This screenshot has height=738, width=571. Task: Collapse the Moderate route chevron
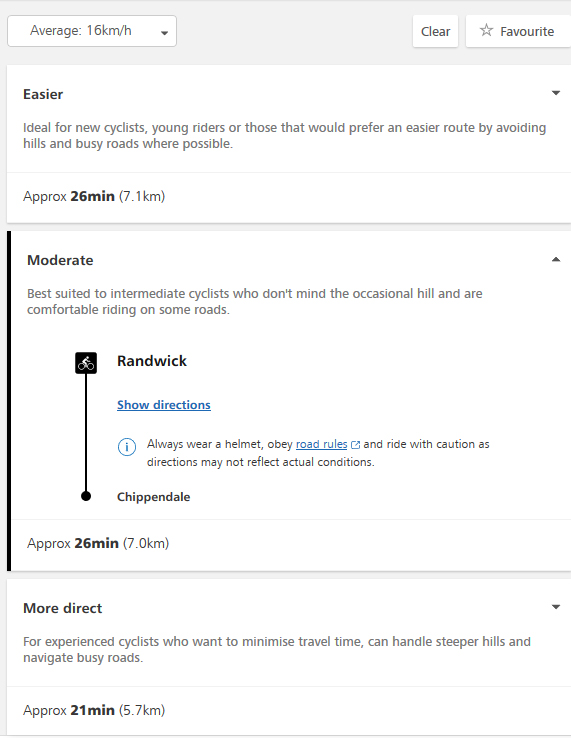(x=555, y=259)
